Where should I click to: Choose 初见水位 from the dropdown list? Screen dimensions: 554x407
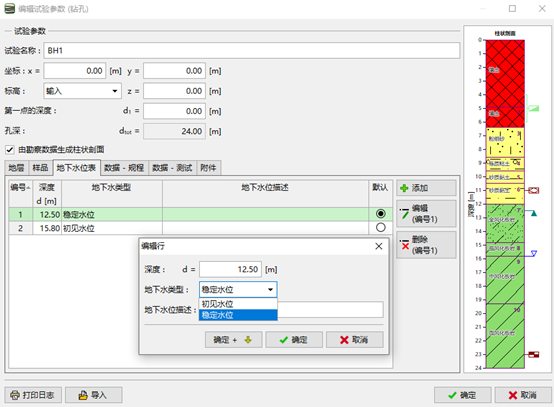(238, 304)
